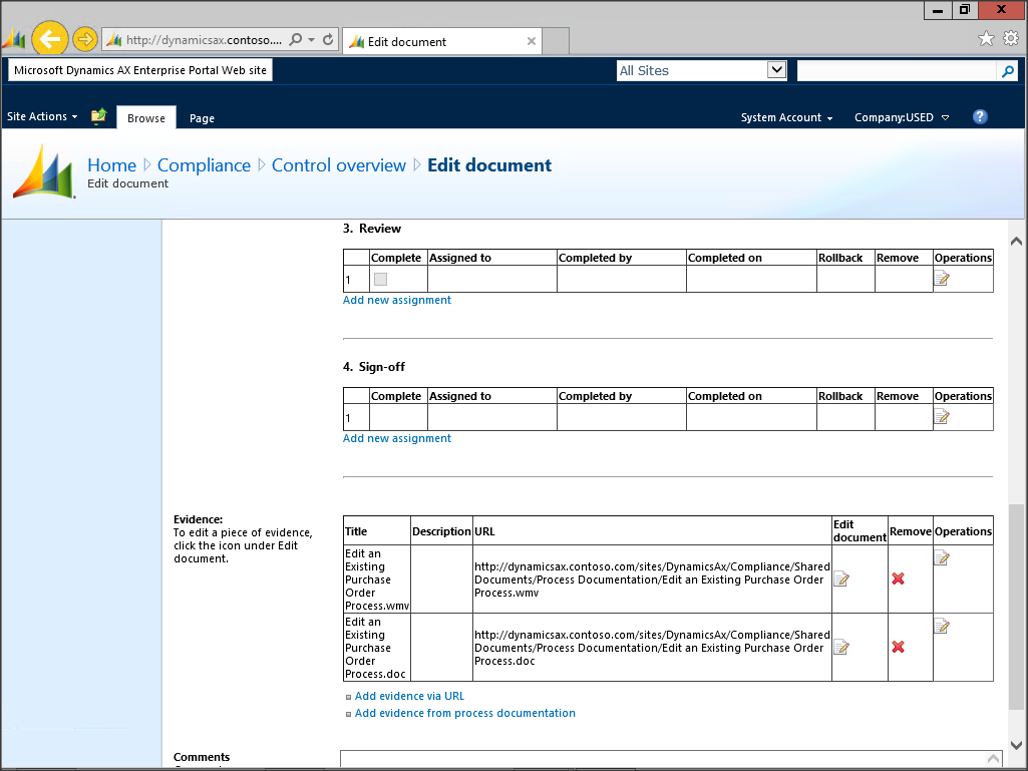
Task: Click Edit document icon for the .wmv evidence
Action: tap(841, 579)
